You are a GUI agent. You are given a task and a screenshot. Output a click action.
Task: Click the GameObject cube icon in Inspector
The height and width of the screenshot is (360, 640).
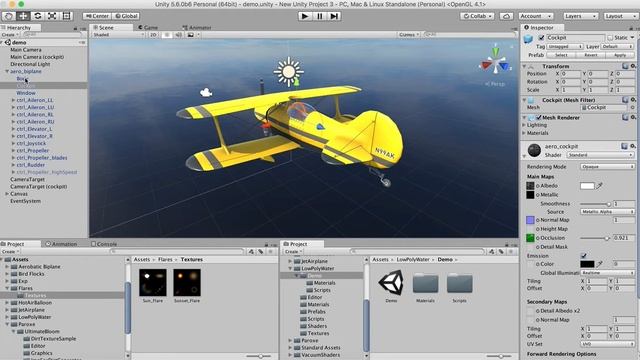[x=529, y=39]
